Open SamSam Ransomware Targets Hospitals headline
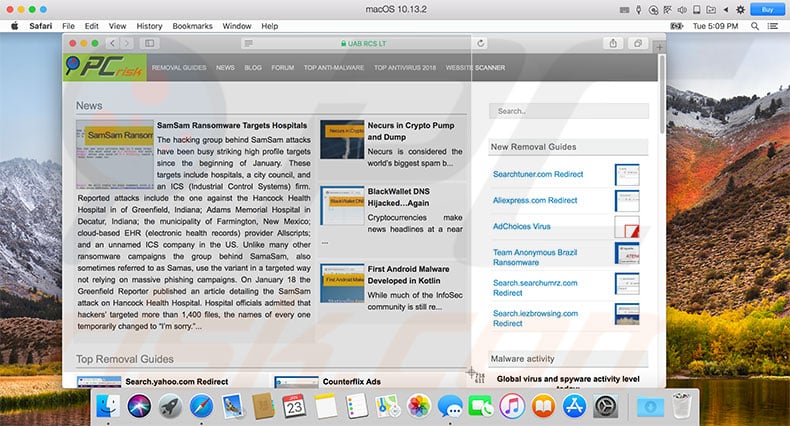 (x=232, y=125)
